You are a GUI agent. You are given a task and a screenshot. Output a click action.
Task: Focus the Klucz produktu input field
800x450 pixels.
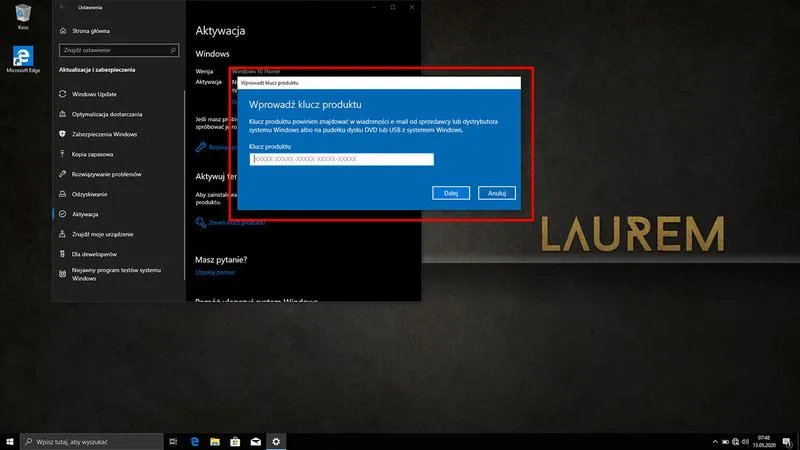click(341, 159)
